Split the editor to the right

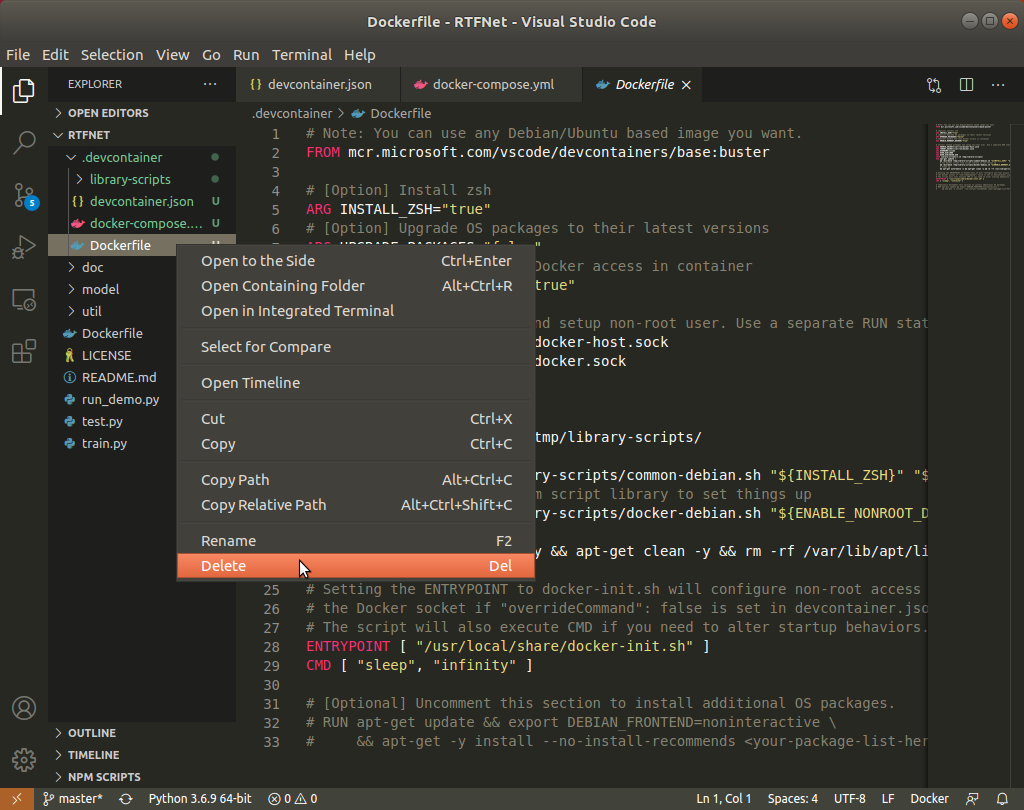pos(967,85)
